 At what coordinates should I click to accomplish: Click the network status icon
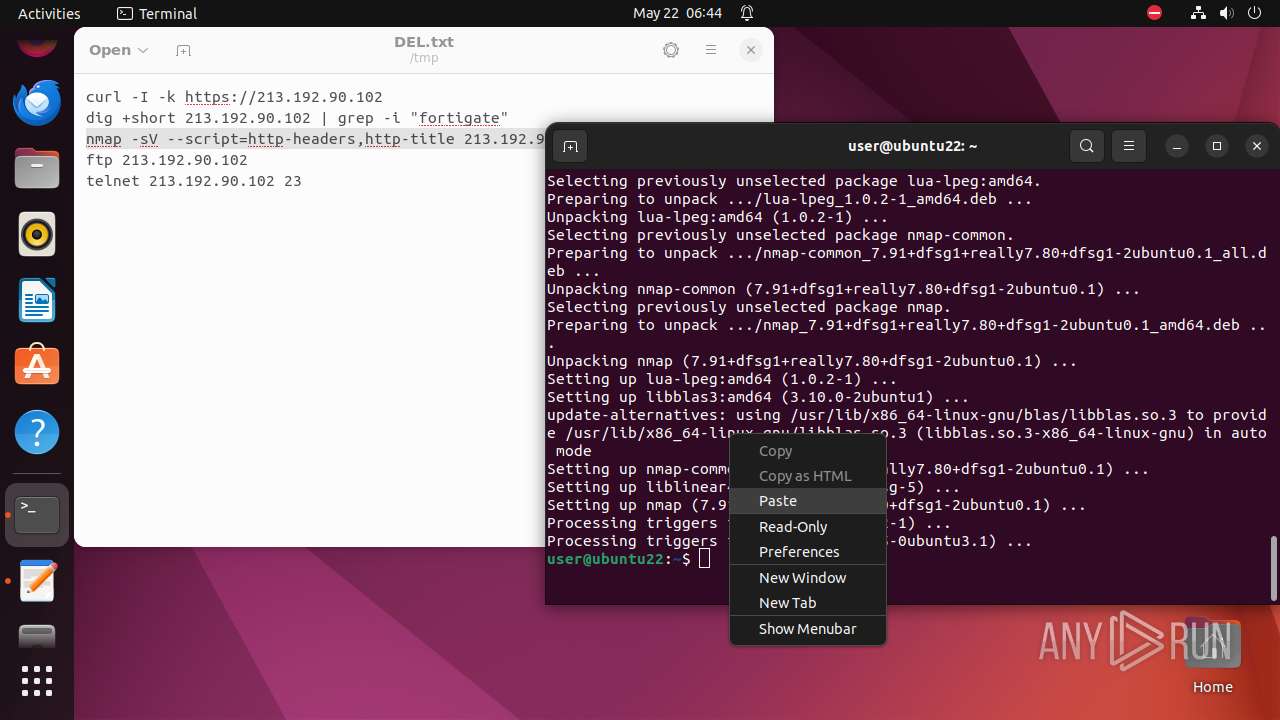[x=1198, y=13]
